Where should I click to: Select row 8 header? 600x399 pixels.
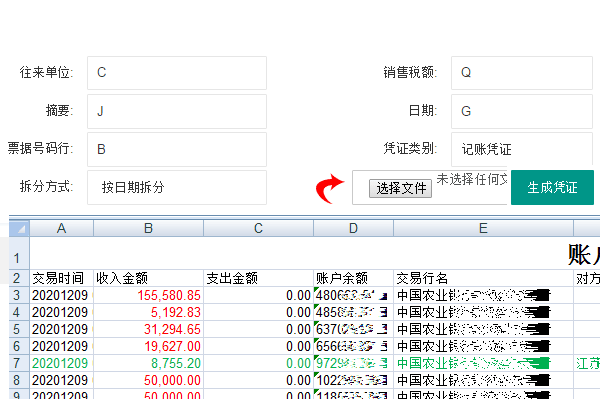click(19, 380)
